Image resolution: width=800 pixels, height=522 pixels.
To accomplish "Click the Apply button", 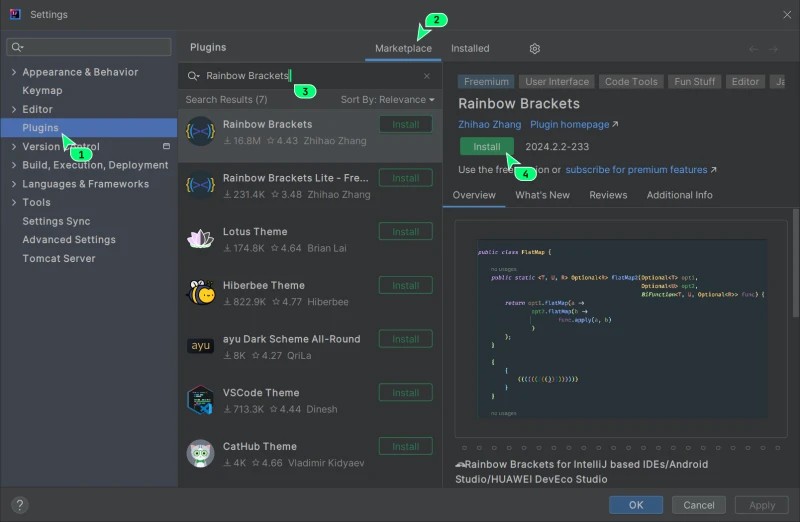I will point(762,505).
